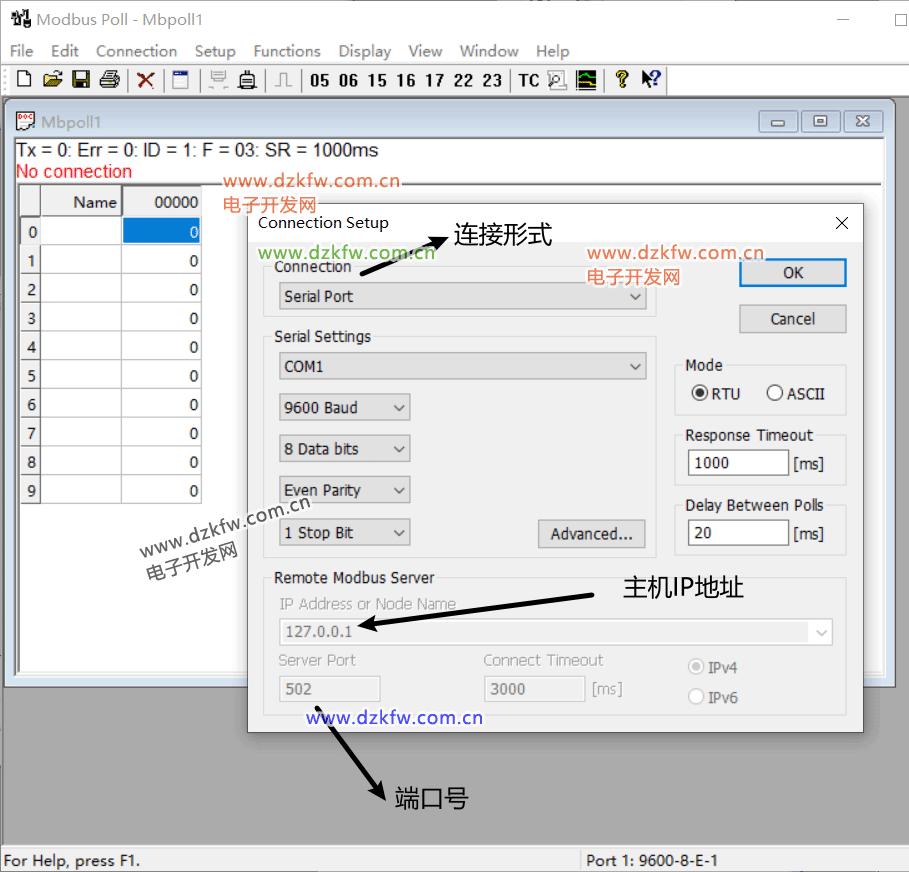Viewport: 909px width, 872px height.
Task: Click the Print toolbar icon
Action: coord(109,80)
